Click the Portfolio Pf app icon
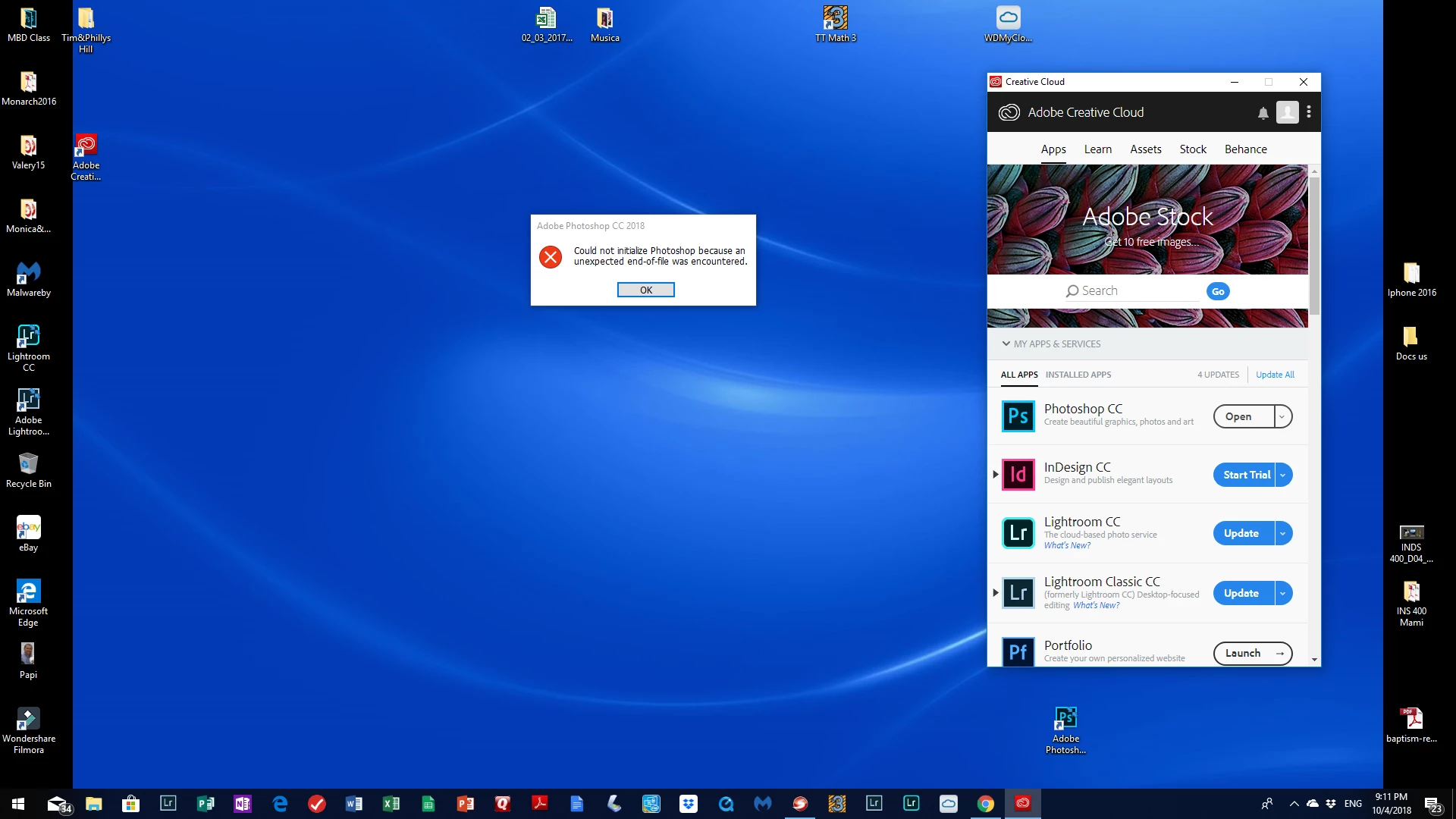1456x819 pixels. 1018,652
